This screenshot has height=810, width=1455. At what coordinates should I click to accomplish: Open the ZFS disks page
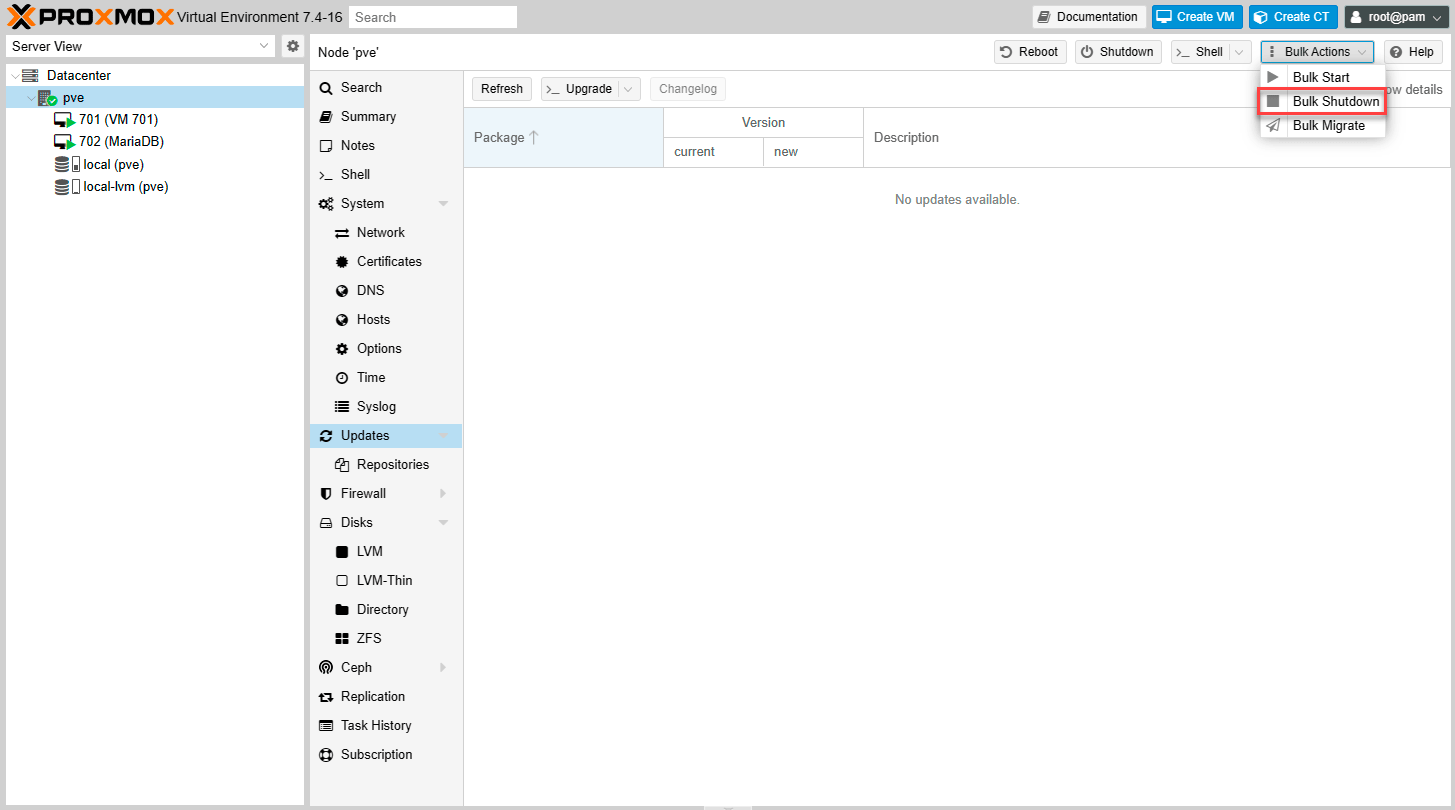[369, 639]
